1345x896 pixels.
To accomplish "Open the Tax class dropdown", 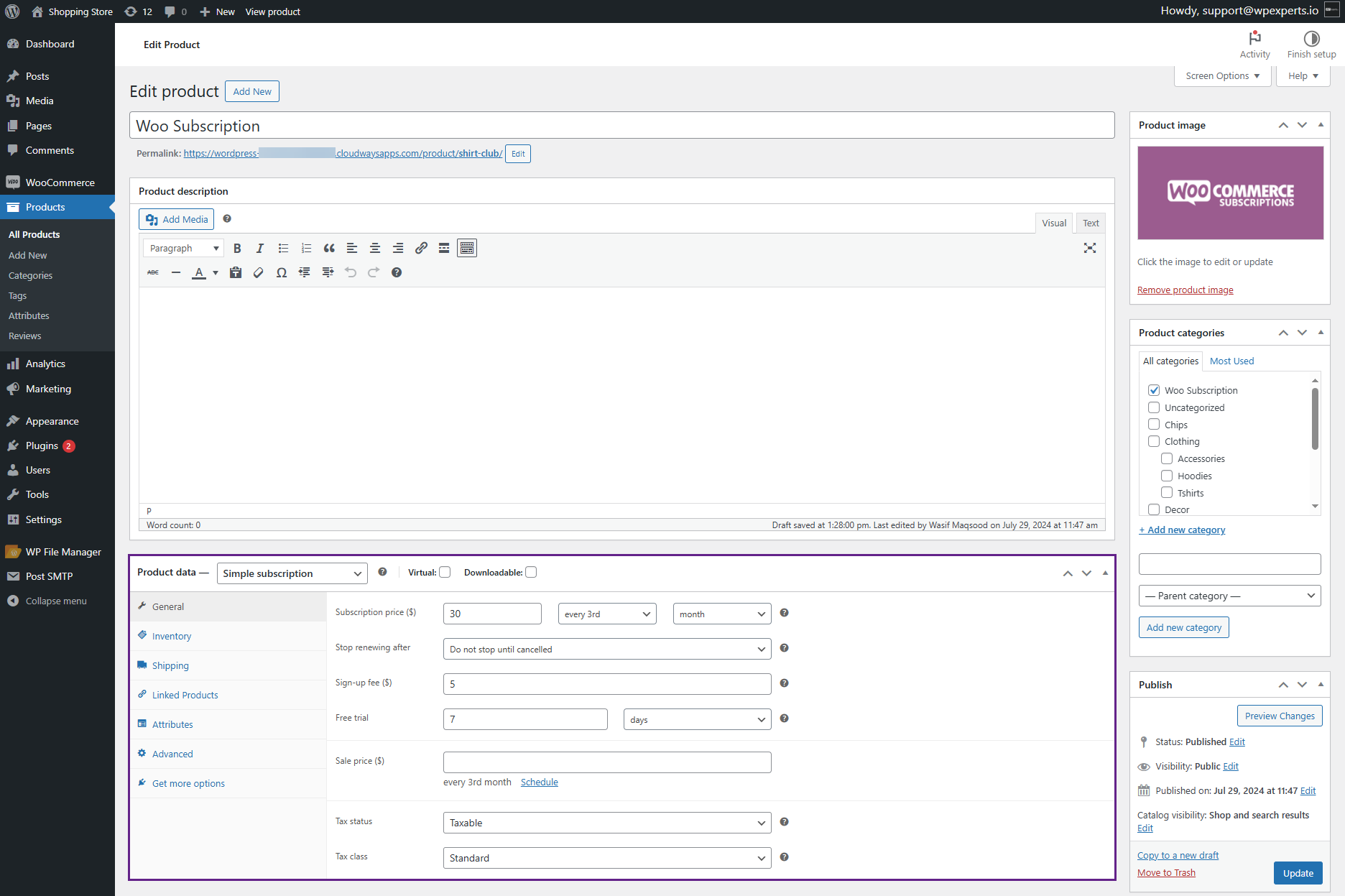I will pyautogui.click(x=607, y=858).
